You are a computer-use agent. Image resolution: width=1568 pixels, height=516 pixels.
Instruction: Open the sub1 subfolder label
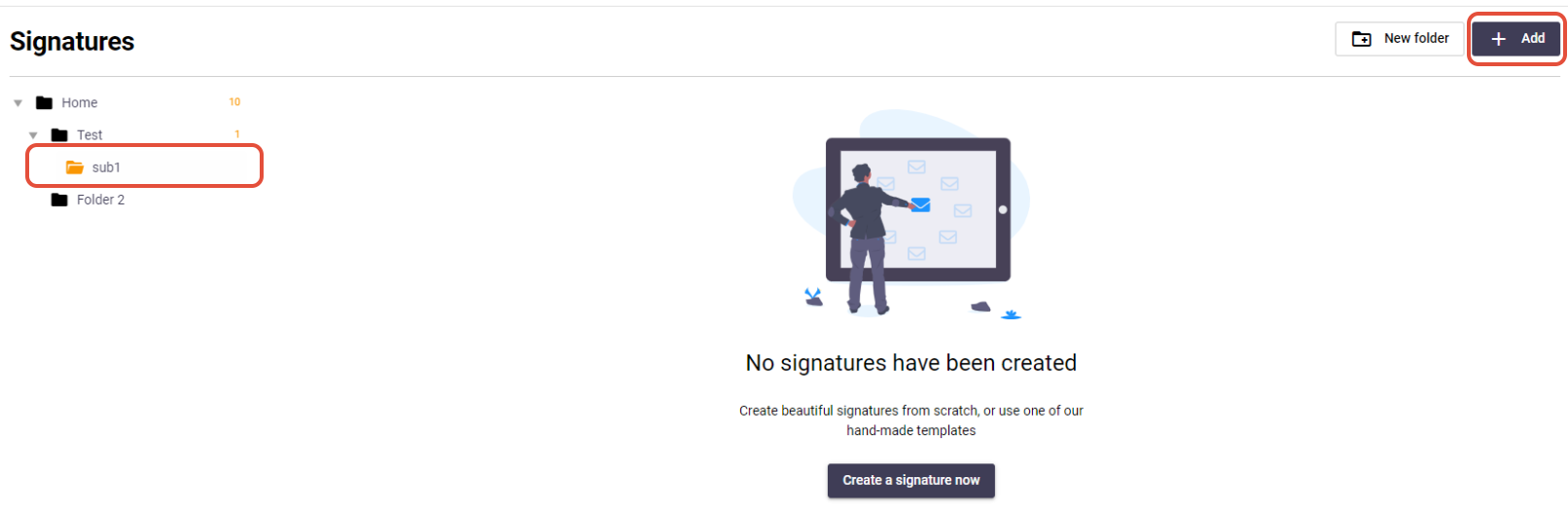pyautogui.click(x=106, y=167)
